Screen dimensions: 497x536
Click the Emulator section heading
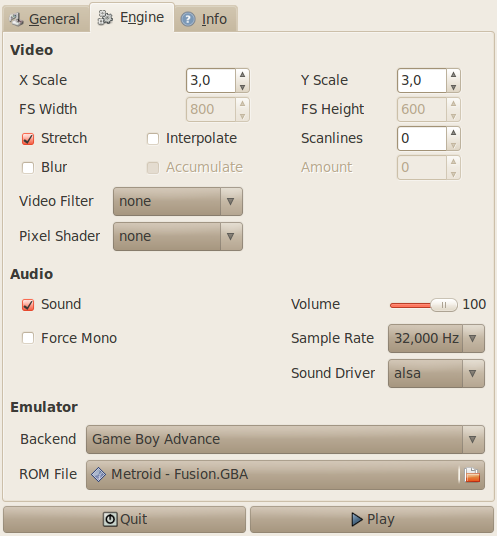(44, 407)
